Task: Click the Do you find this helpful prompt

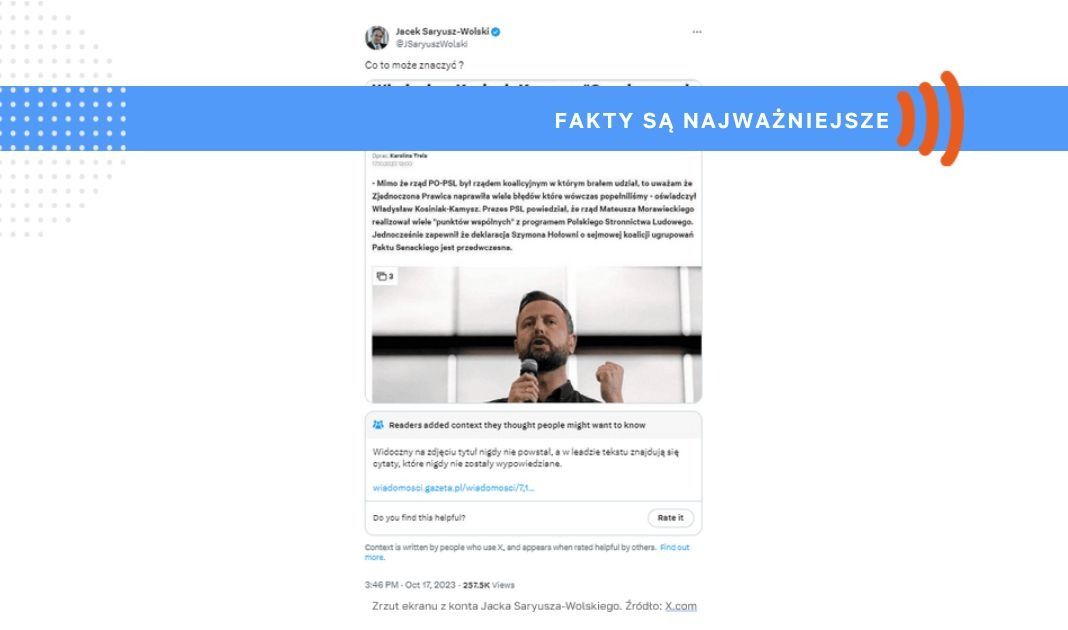Action: (x=419, y=518)
